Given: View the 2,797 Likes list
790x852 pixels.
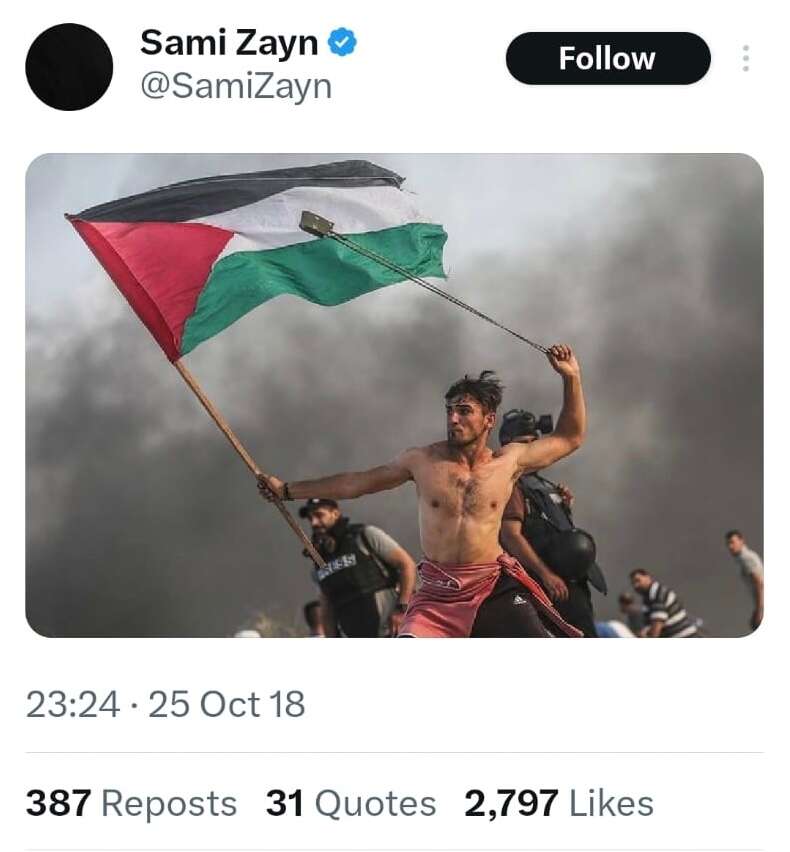Looking at the screenshot, I should click(x=558, y=804).
